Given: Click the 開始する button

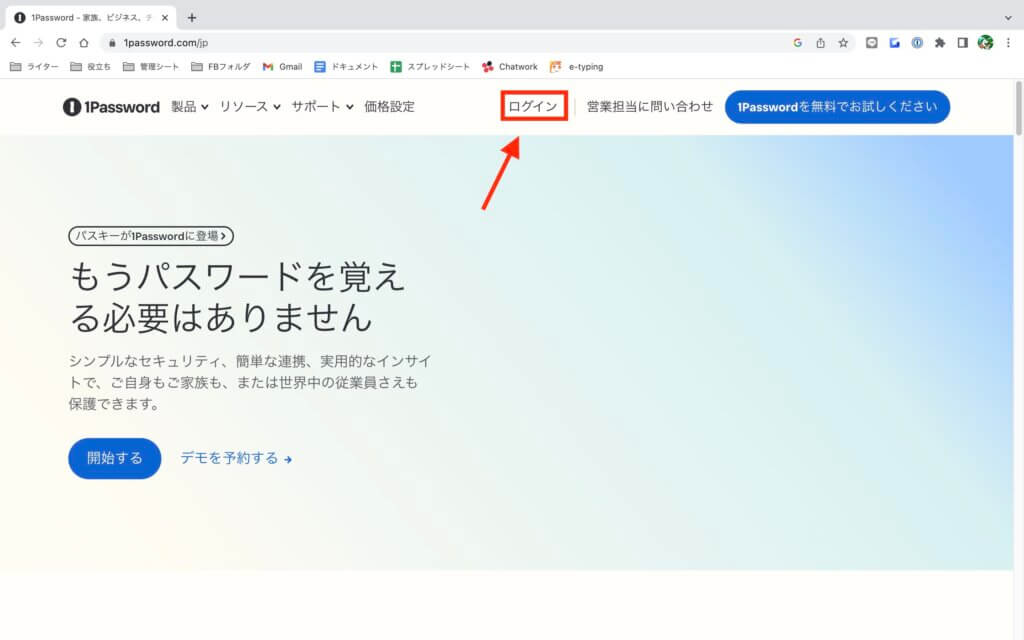Looking at the screenshot, I should pyautogui.click(x=114, y=458).
